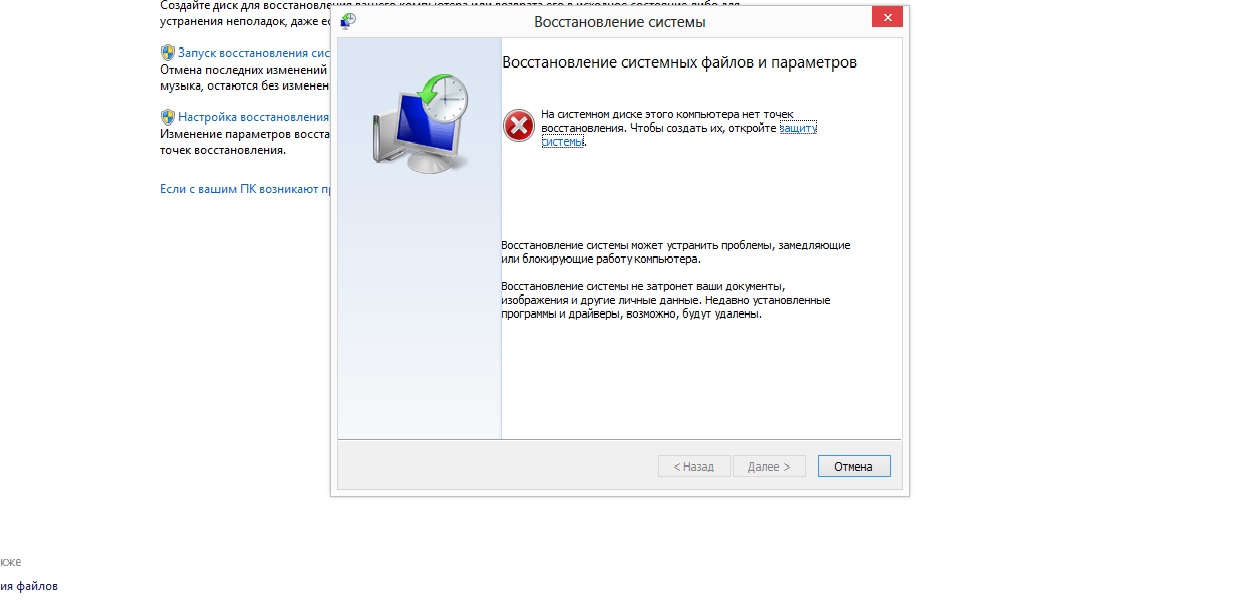Open the partially visible файлов link at bottom left
The width and height of the screenshot is (1236, 608).
point(29,586)
